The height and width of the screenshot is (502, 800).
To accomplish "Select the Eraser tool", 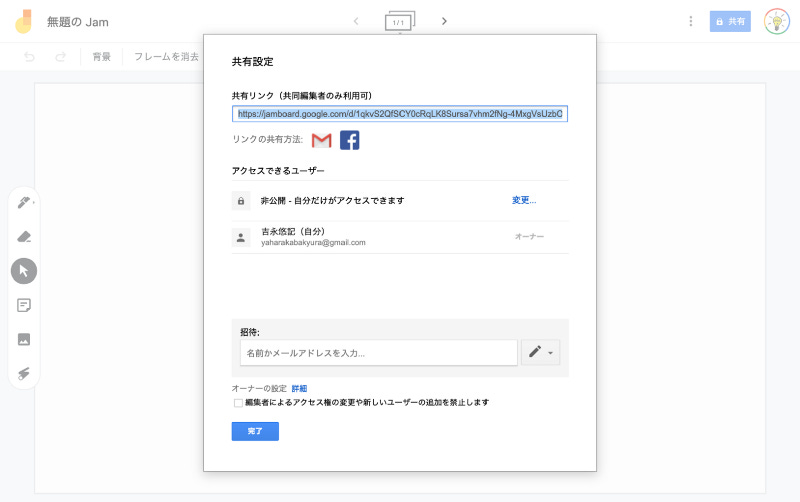I will (24, 237).
